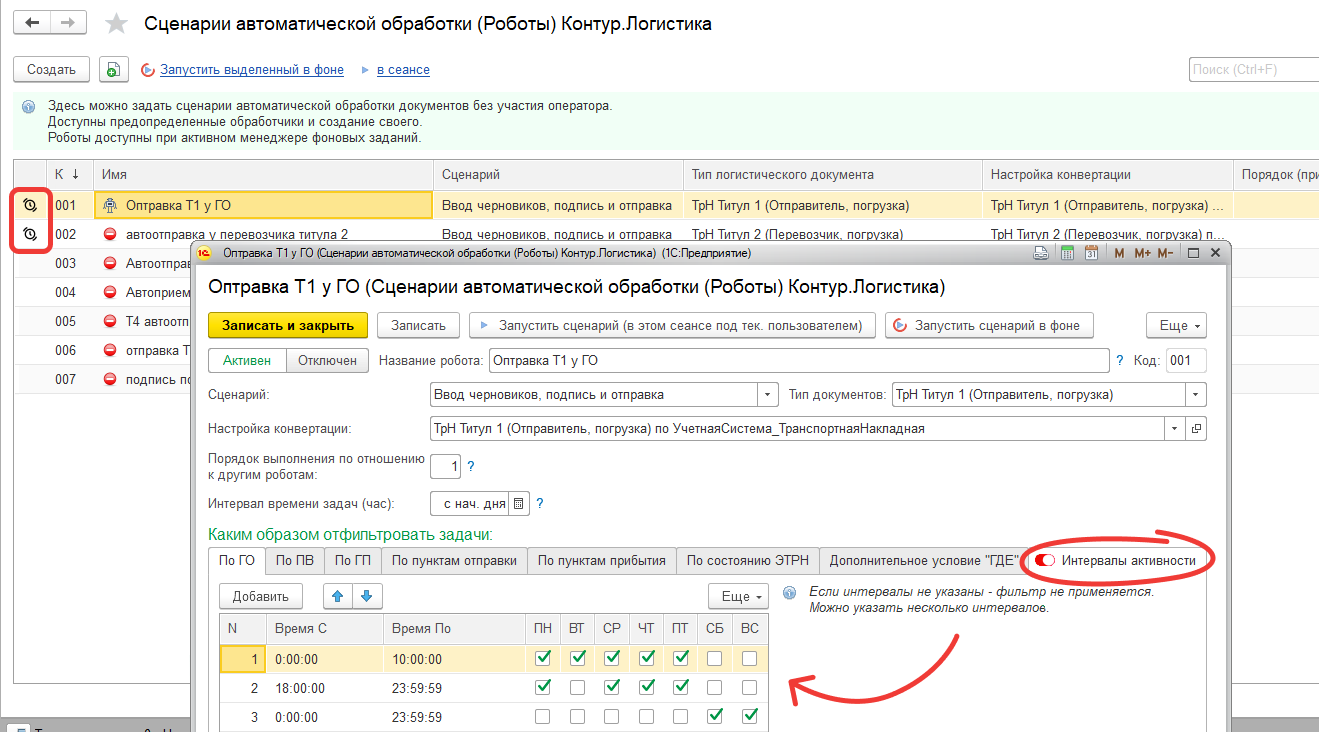Set robot state to Активен
This screenshot has height=732, width=1319.
click(247, 360)
